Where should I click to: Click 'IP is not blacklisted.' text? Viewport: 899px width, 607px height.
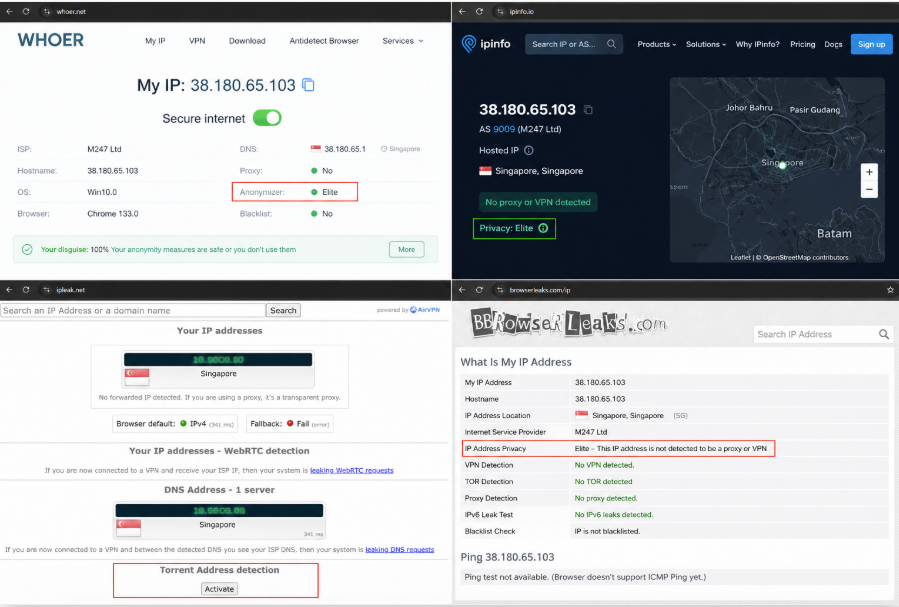(x=607, y=531)
